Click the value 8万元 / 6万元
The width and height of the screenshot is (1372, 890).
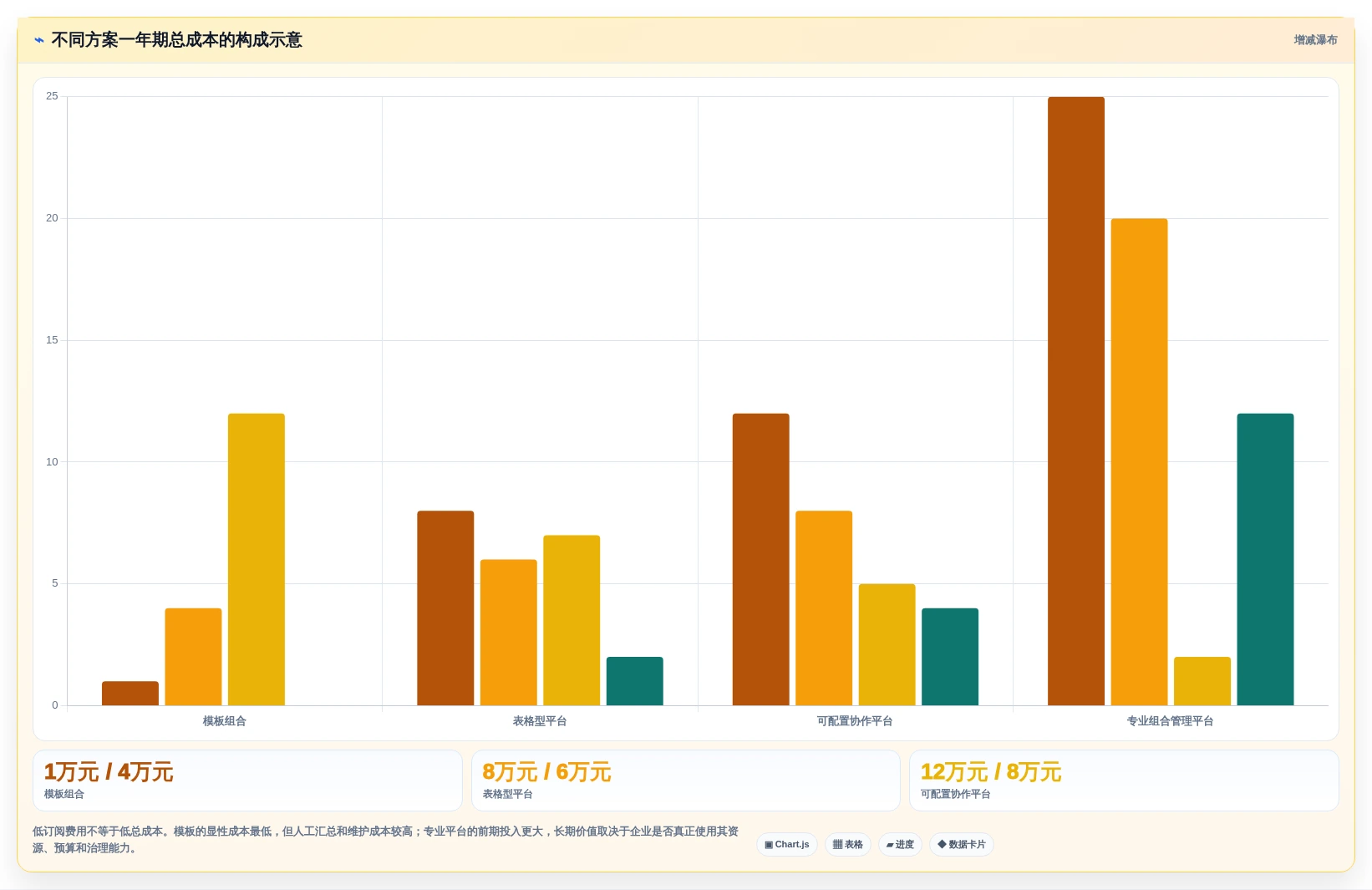(546, 772)
